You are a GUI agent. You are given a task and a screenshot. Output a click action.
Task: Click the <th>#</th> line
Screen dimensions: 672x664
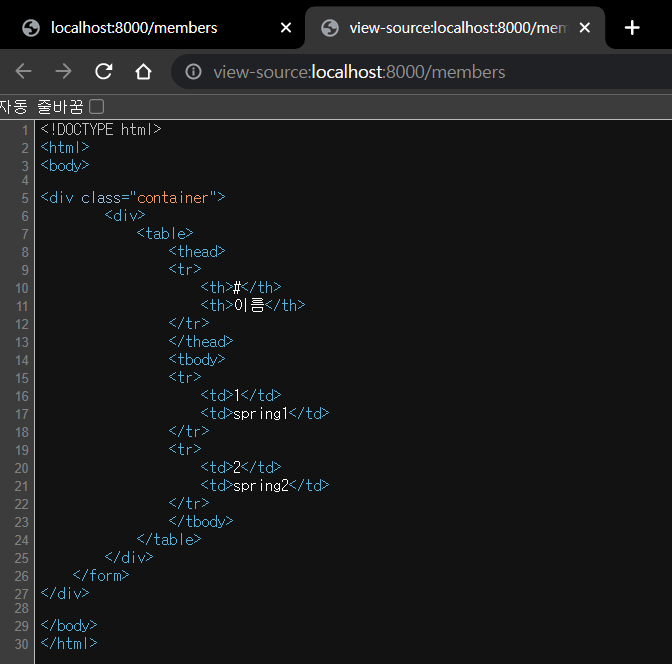click(241, 287)
